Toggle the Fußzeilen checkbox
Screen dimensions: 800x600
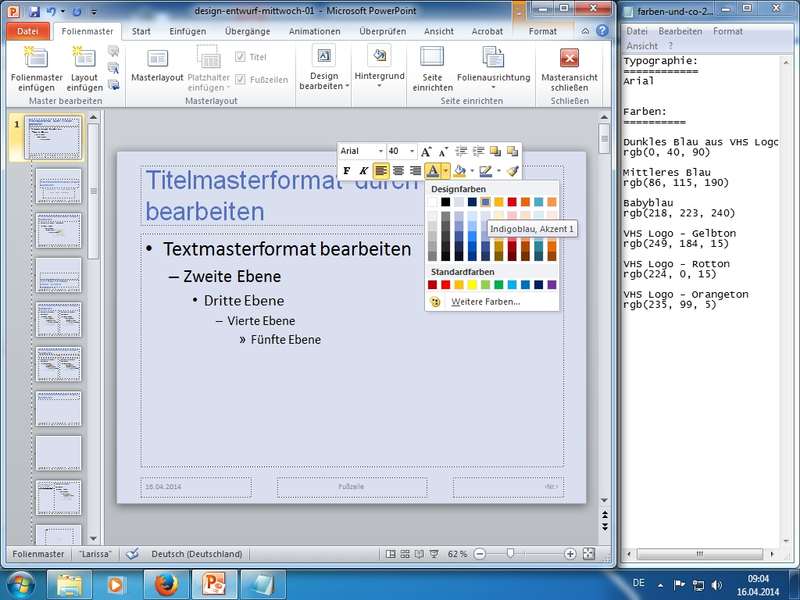coord(240,79)
